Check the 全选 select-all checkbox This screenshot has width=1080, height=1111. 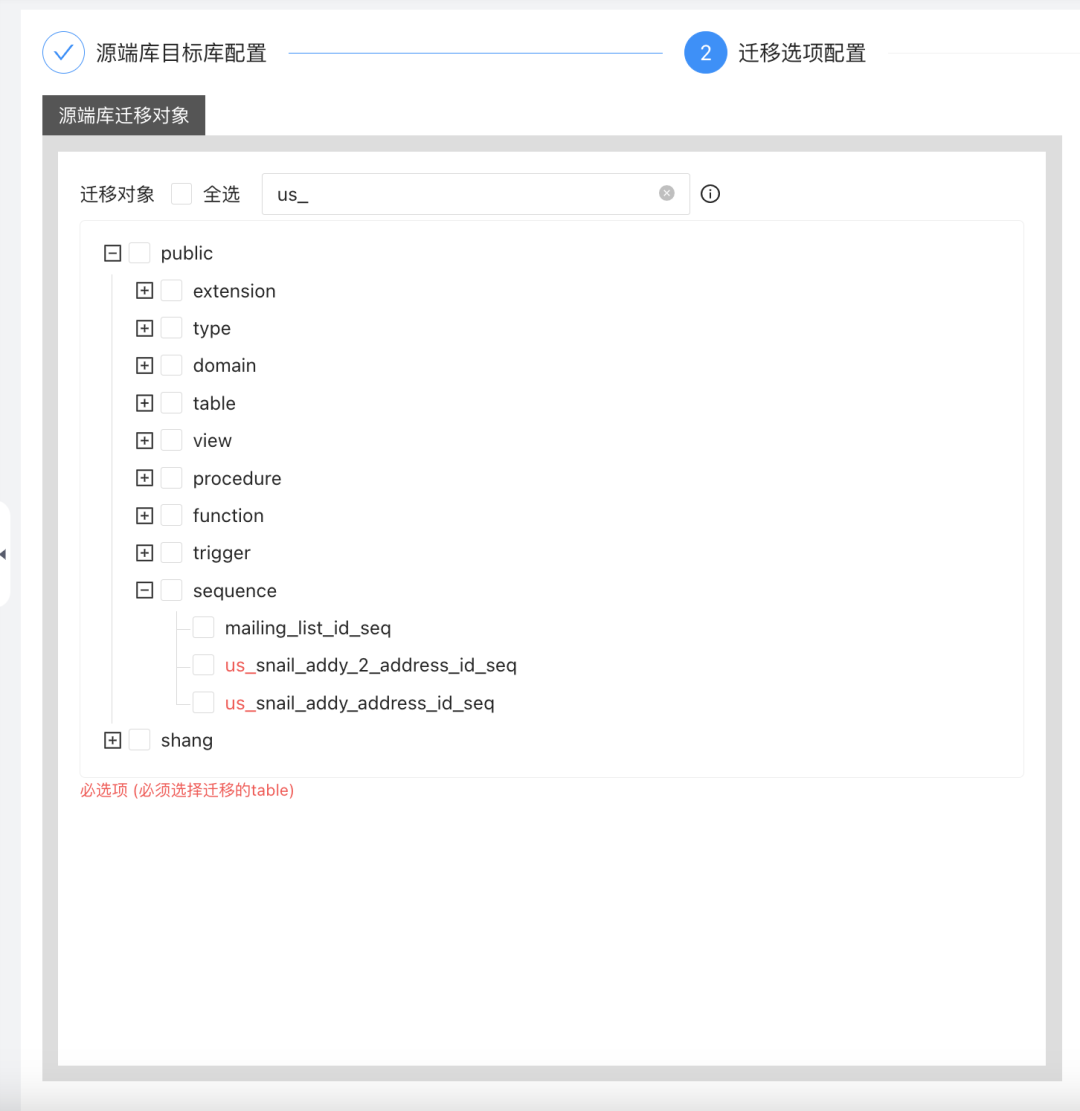click(x=181, y=193)
